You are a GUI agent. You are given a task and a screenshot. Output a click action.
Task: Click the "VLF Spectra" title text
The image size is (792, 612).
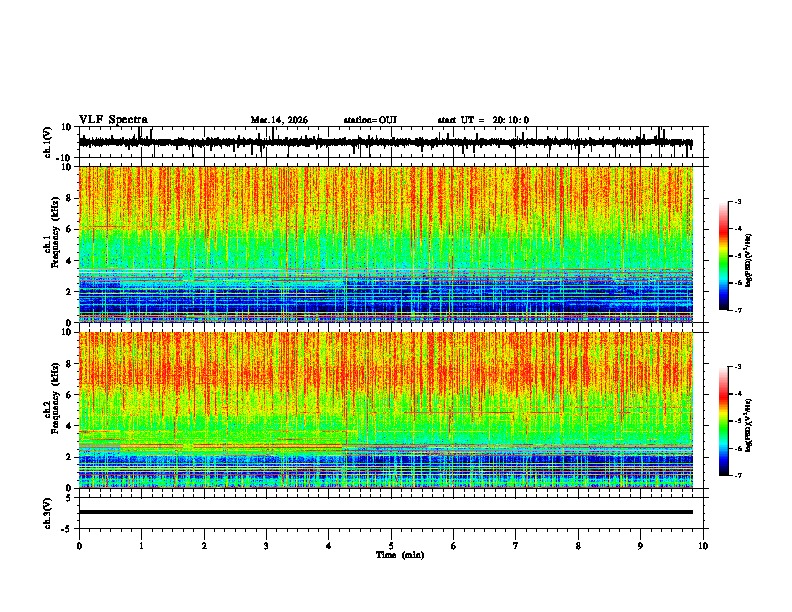point(113,120)
